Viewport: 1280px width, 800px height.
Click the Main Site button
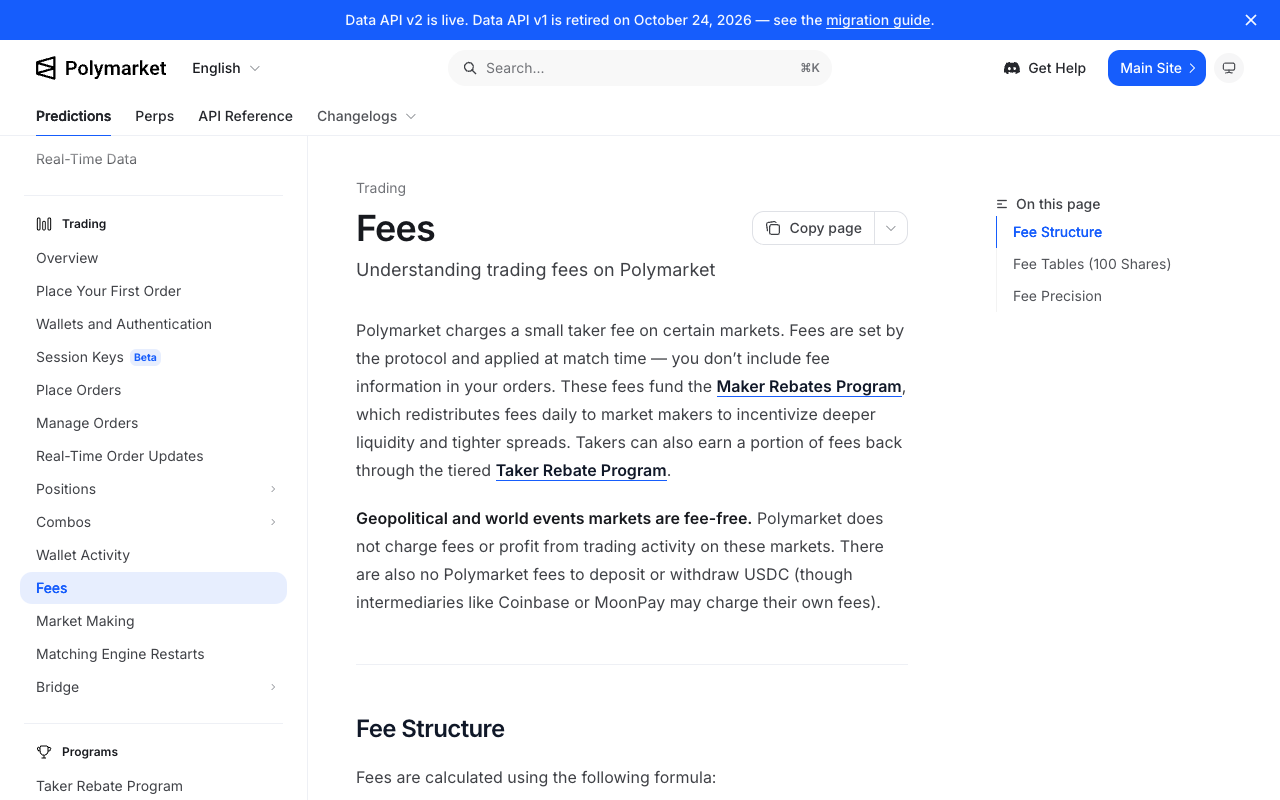[1157, 68]
